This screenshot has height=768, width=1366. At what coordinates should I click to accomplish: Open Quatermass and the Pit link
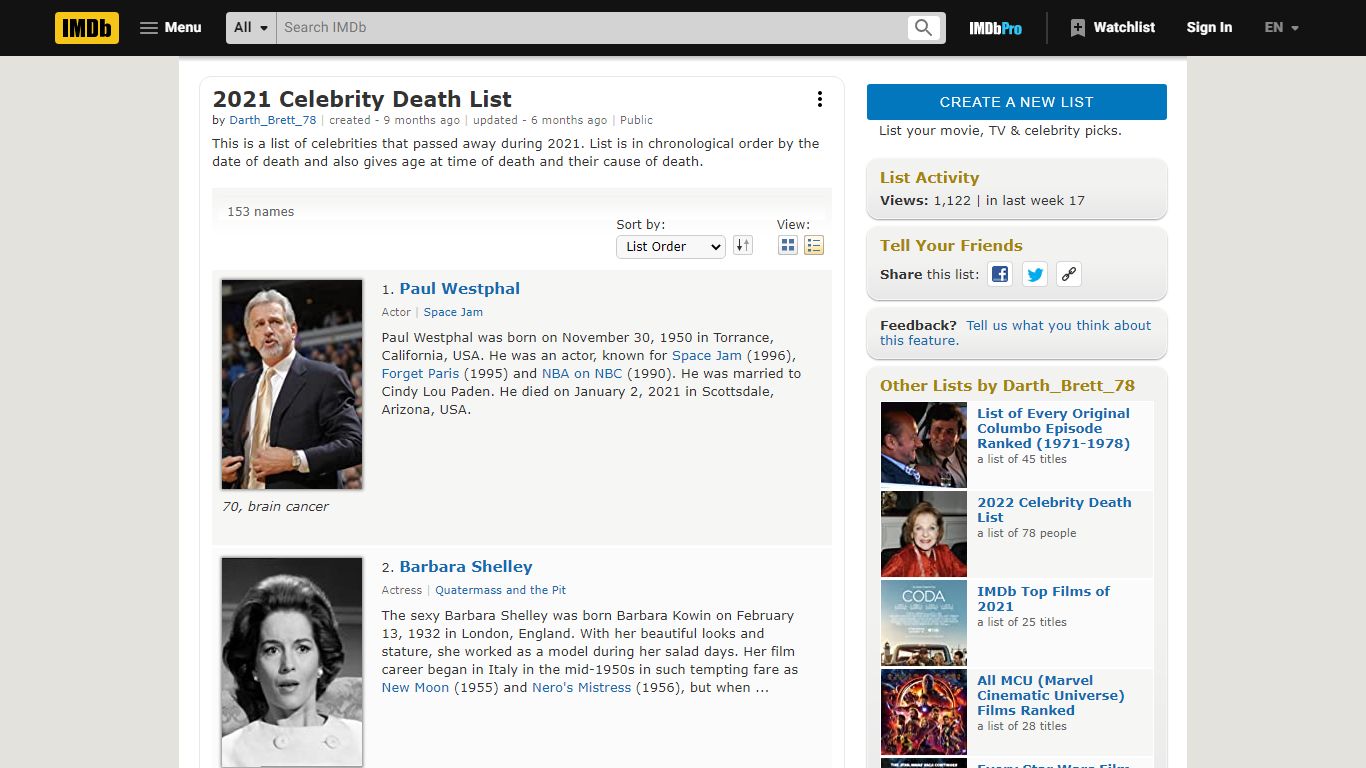coord(501,590)
